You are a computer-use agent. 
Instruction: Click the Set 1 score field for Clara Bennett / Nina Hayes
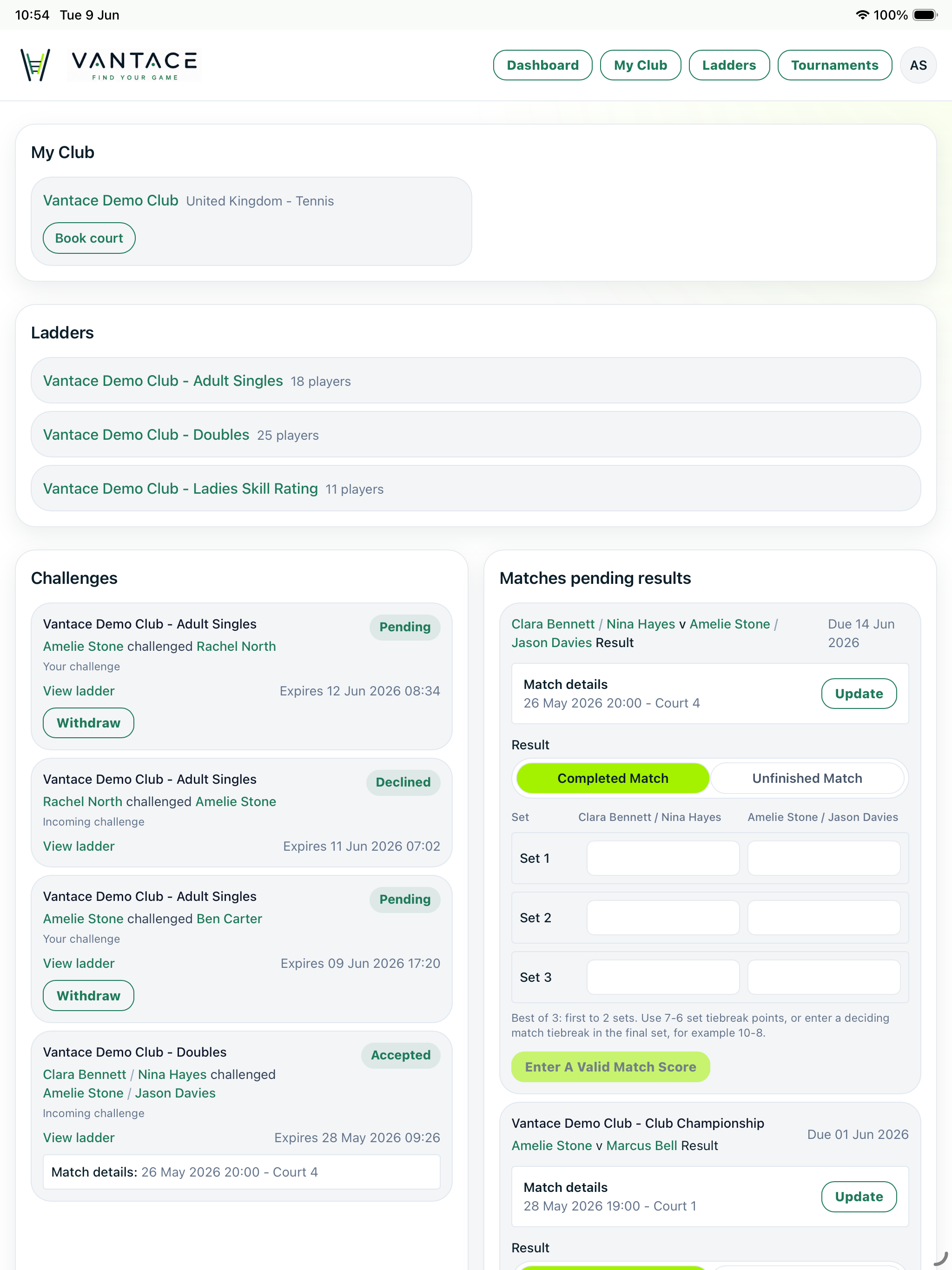click(662, 858)
